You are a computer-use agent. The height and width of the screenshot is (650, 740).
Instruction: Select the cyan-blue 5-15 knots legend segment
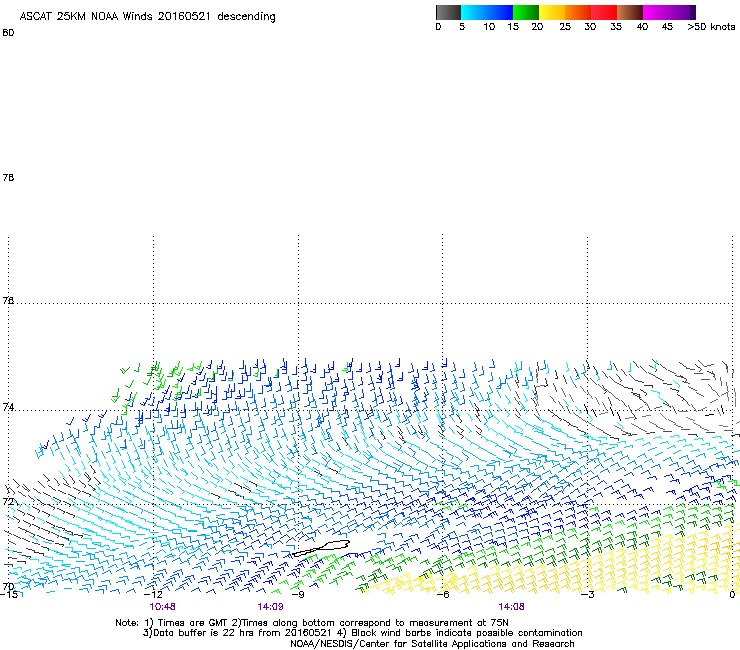click(x=487, y=12)
